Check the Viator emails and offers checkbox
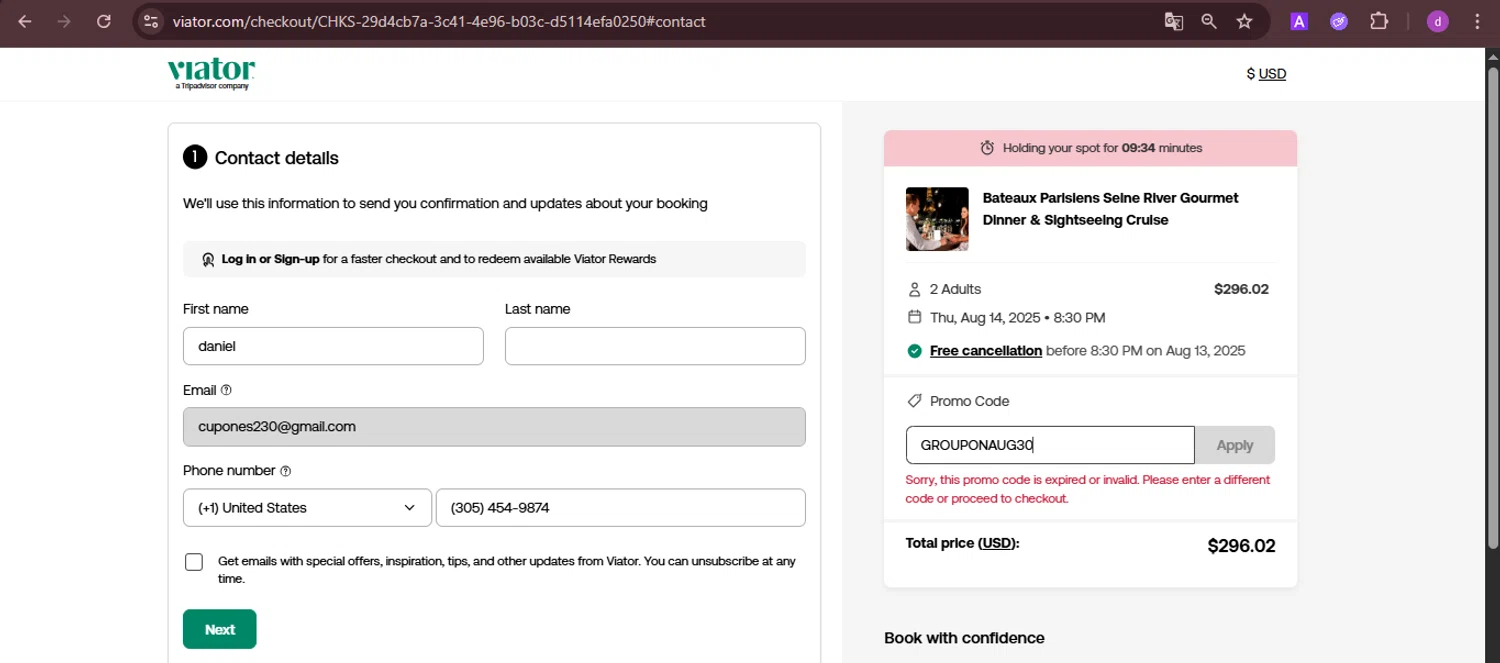Screen dimensions: 1500x663 pyautogui.click(x=194, y=562)
